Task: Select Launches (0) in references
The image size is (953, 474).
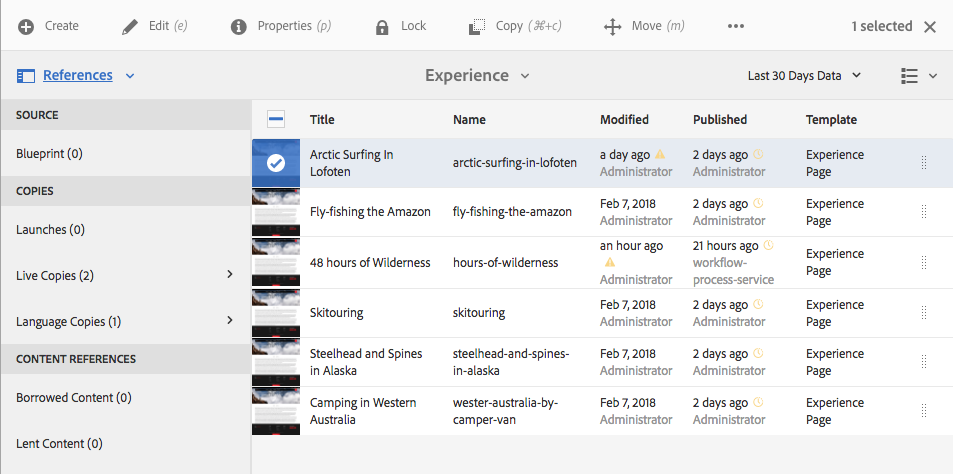Action: click(x=50, y=229)
